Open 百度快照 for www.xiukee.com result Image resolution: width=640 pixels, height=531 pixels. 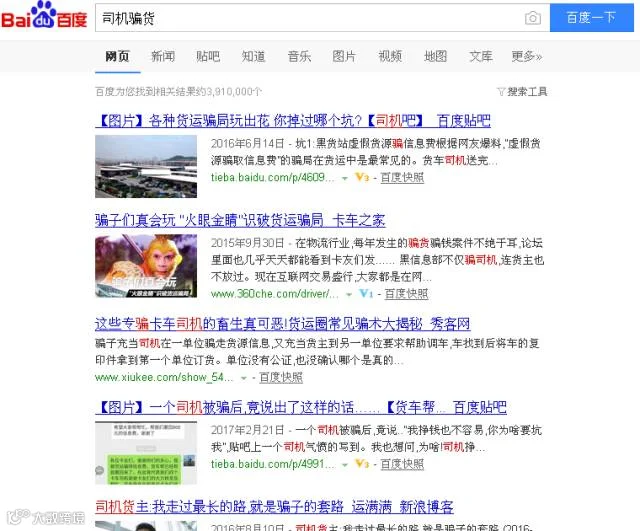pos(281,377)
